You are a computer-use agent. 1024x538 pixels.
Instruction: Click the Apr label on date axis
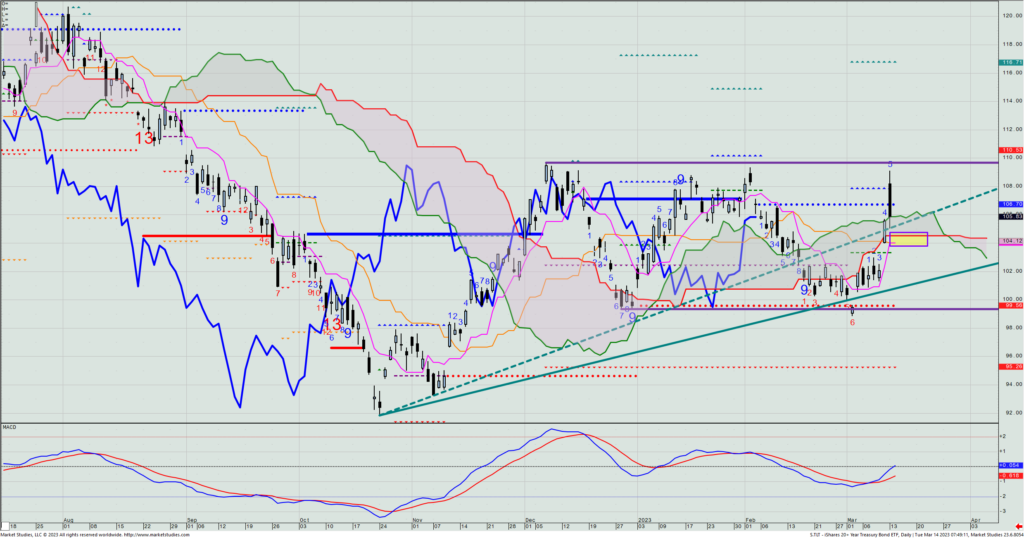[x=974, y=520]
